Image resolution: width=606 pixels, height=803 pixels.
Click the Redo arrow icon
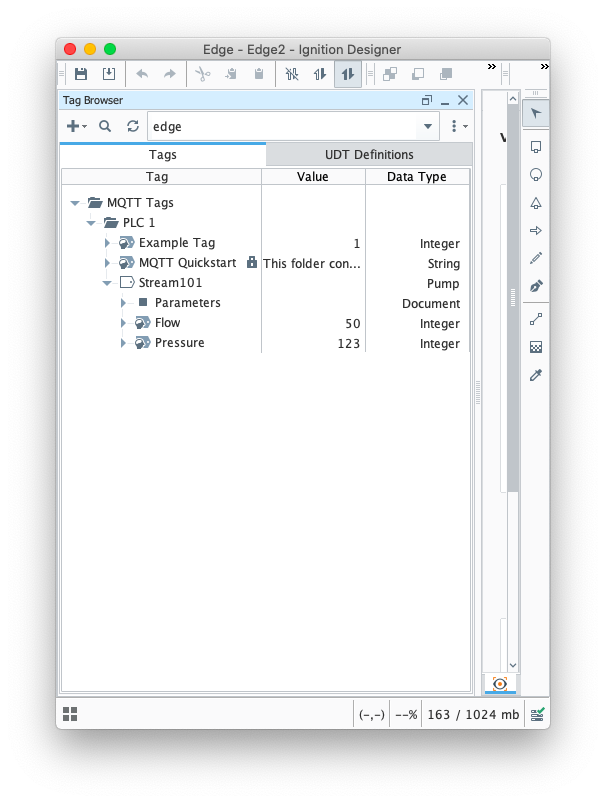coord(170,74)
